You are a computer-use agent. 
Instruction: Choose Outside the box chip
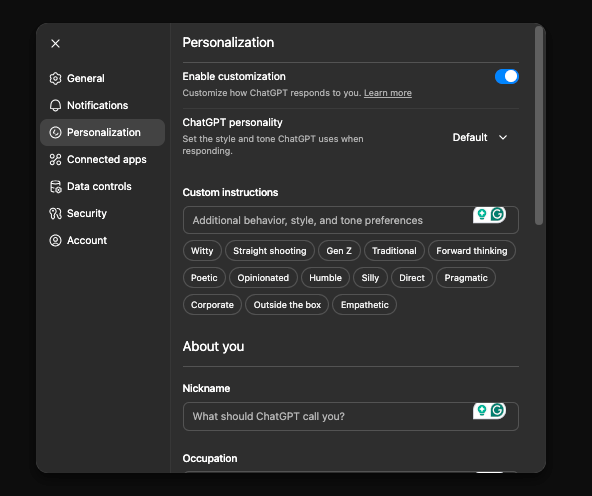(287, 305)
